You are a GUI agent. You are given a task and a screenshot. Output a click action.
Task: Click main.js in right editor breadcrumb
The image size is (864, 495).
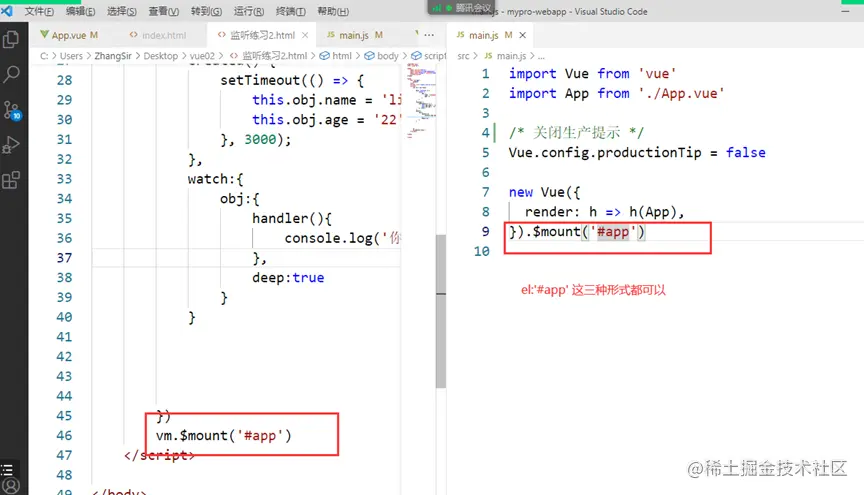[511, 56]
